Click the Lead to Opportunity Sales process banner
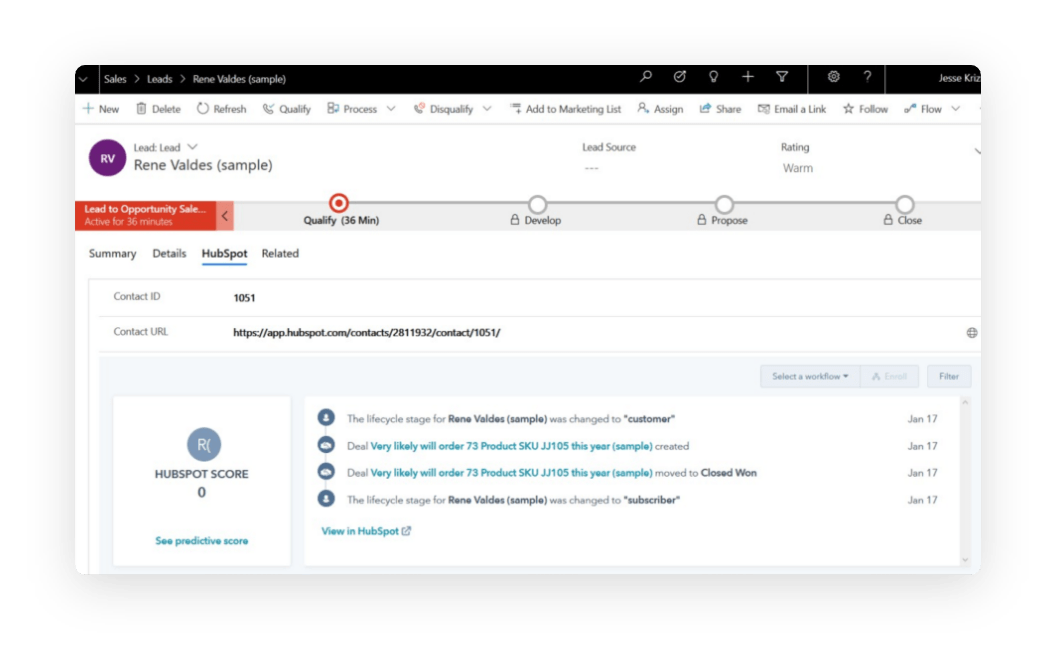The image size is (1056, 660). click(145, 216)
